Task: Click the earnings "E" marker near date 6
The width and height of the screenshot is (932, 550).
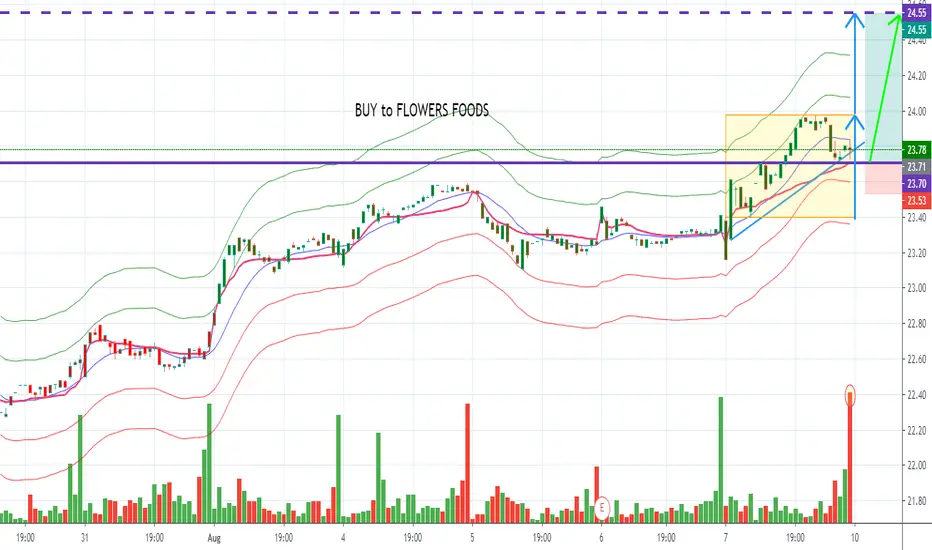Action: point(602,508)
